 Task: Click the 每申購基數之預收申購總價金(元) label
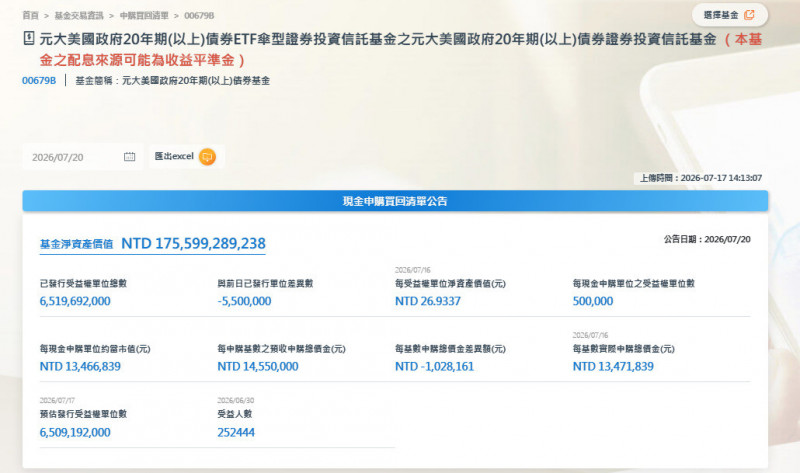point(281,349)
